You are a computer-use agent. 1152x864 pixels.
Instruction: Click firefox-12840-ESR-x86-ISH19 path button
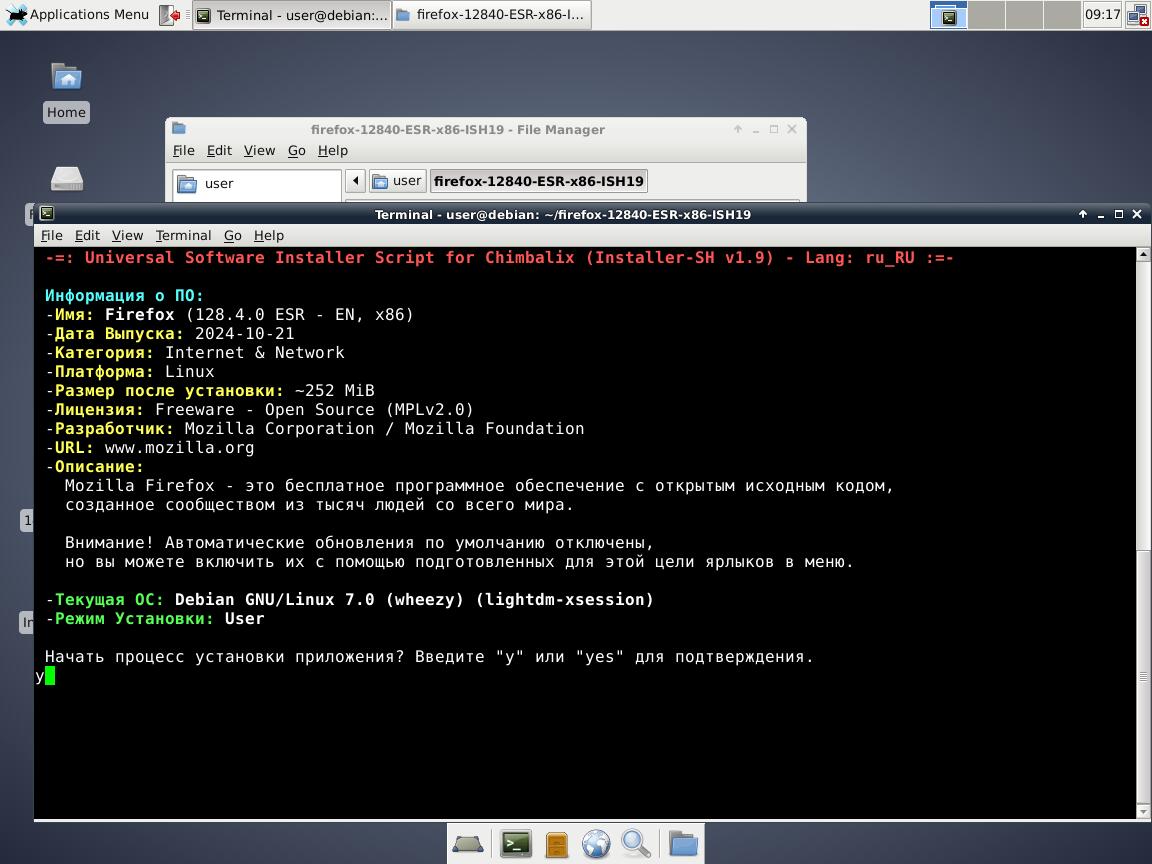point(539,181)
